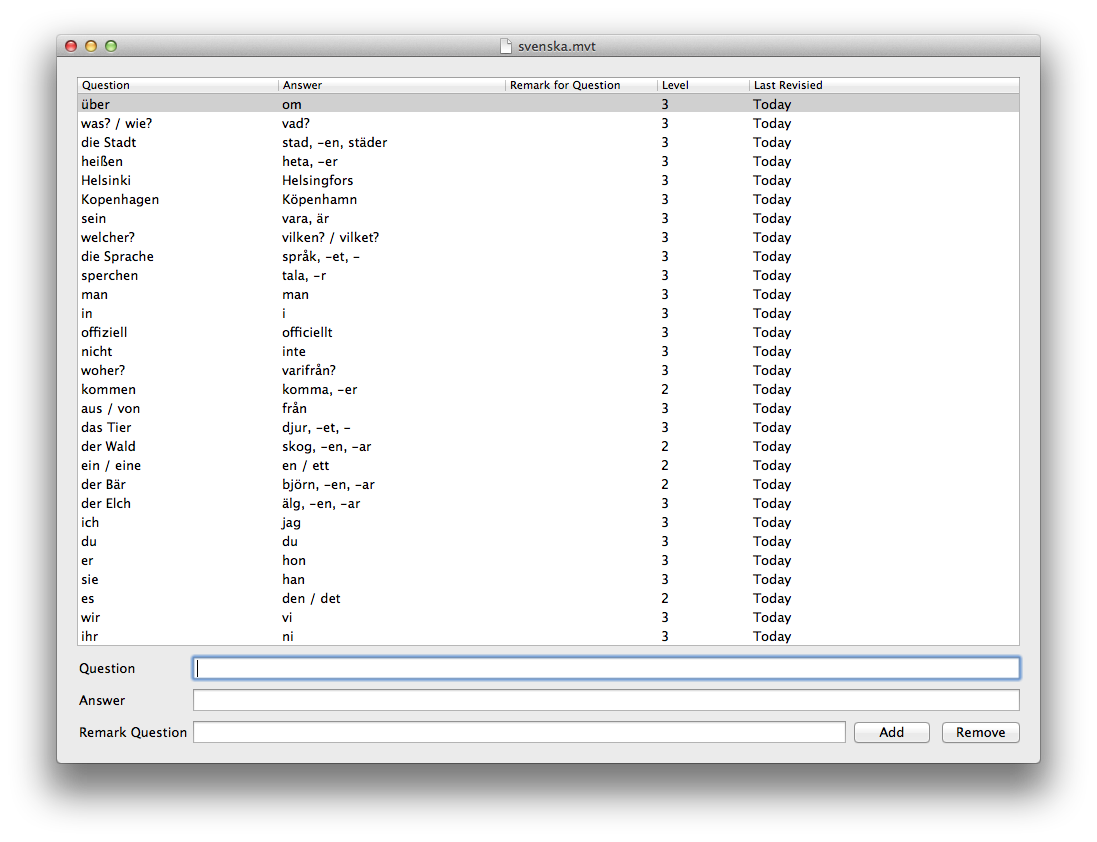Image resolution: width=1097 pixels, height=842 pixels.
Task: Select the row 'wir'
Action: (x=548, y=618)
